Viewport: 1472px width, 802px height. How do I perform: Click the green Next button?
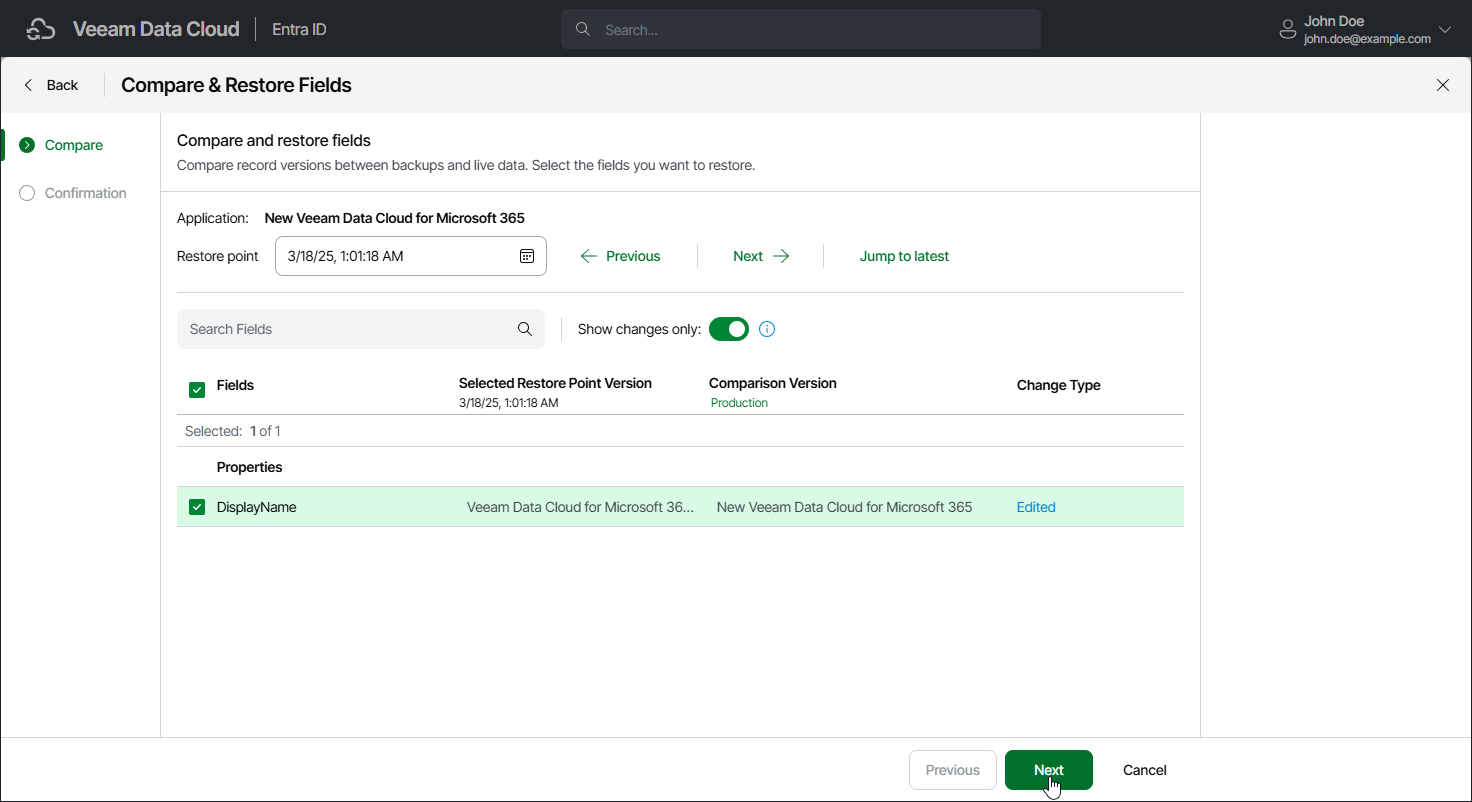point(1049,770)
